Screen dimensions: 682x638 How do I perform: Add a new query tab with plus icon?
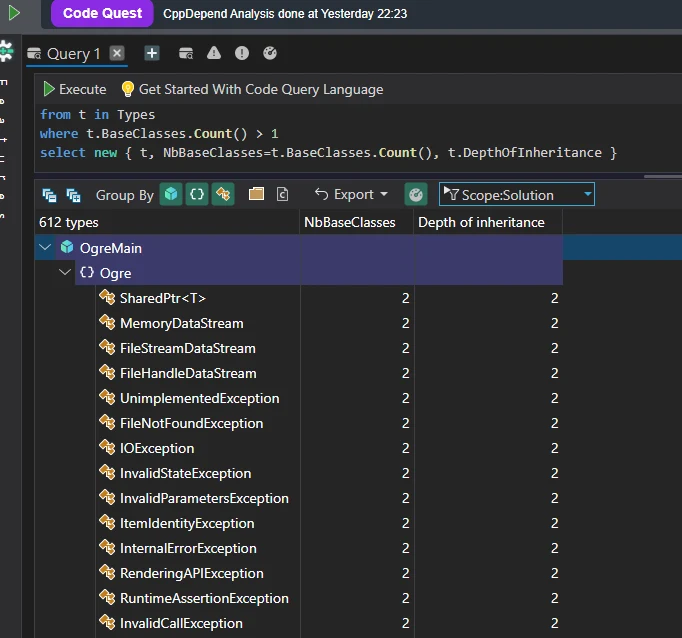tap(152, 53)
